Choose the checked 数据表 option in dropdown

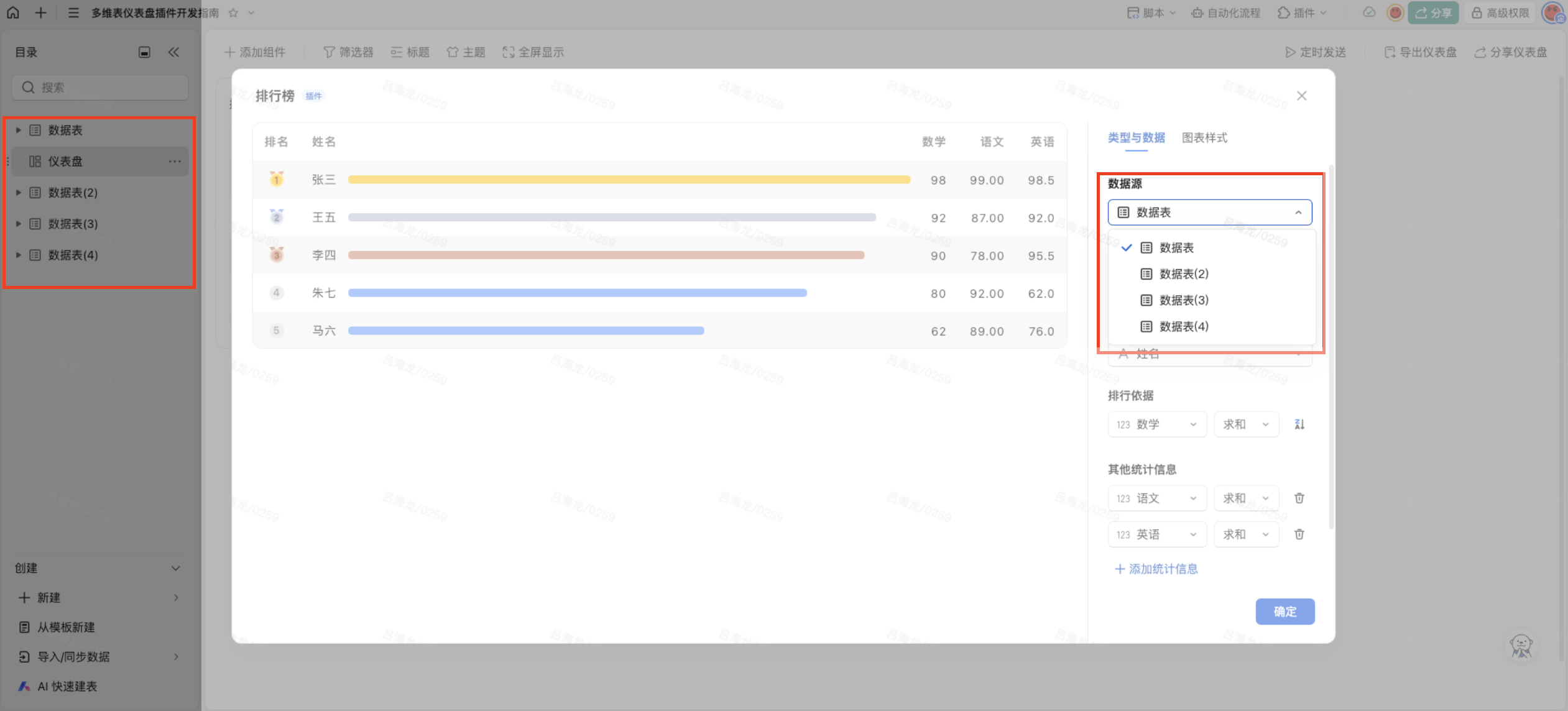click(x=1176, y=248)
